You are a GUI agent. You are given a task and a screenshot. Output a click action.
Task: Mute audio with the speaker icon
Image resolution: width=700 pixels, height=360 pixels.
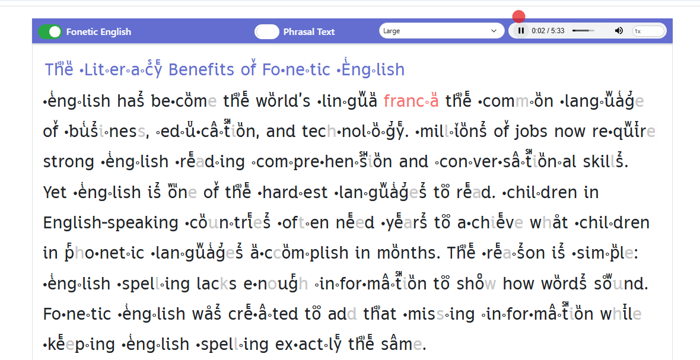[x=619, y=31]
